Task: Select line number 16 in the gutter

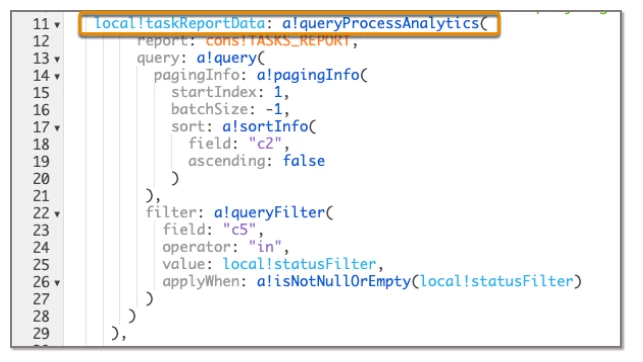Action: click(x=41, y=110)
